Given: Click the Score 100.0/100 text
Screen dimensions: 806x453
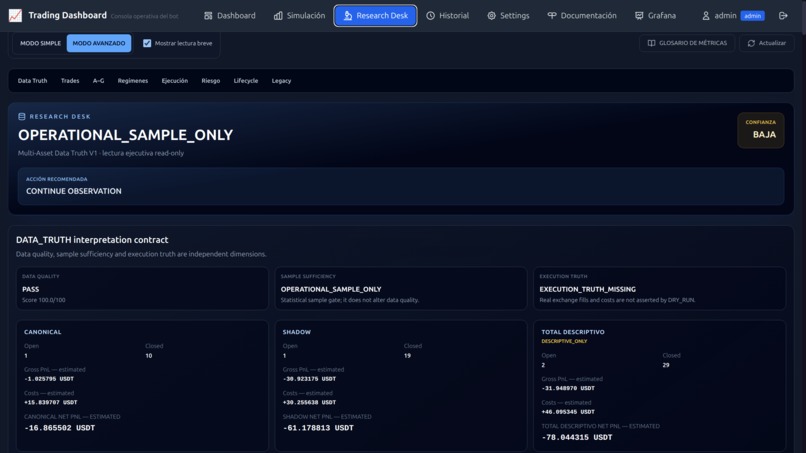Looking at the screenshot, I should coord(44,300).
